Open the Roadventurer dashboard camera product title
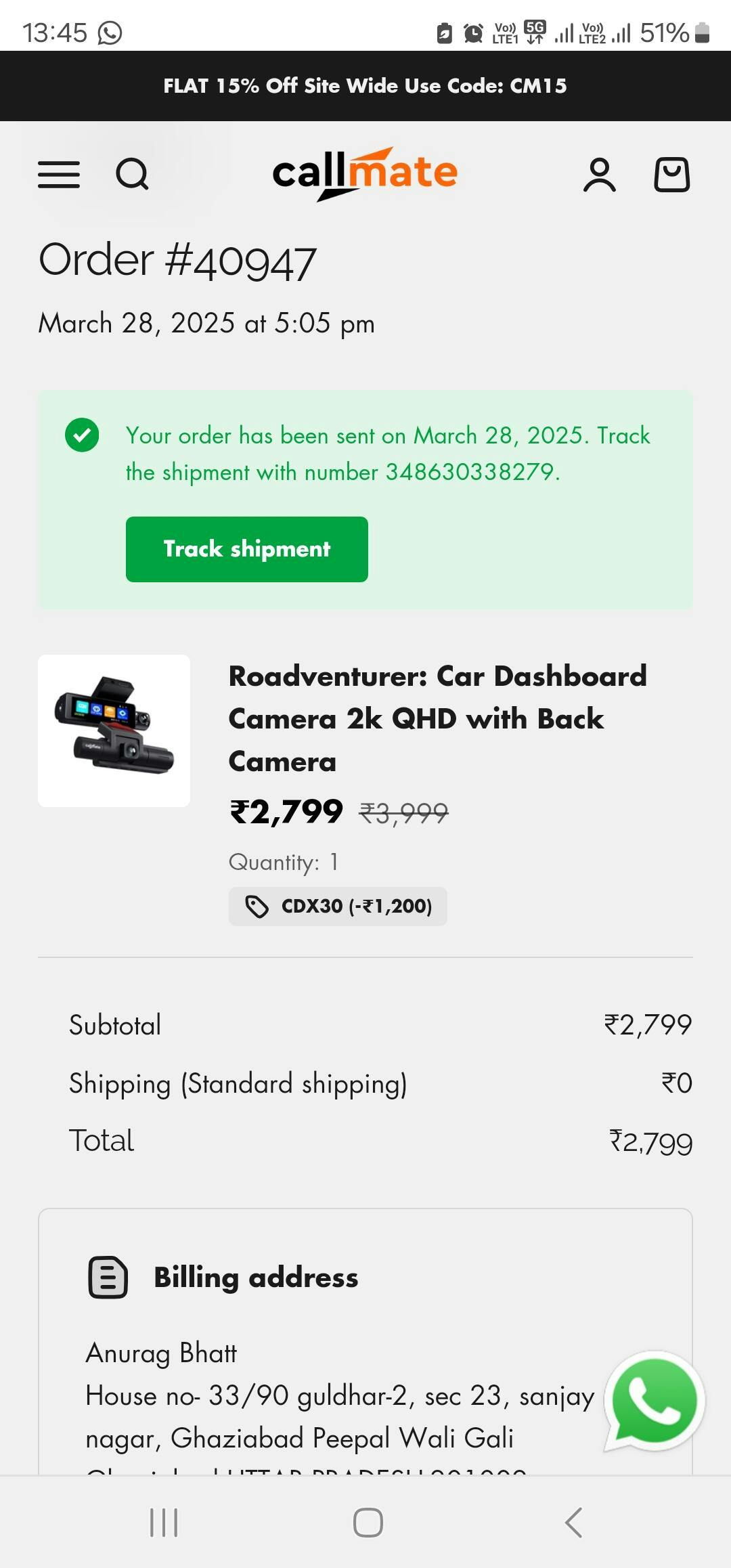 point(437,718)
